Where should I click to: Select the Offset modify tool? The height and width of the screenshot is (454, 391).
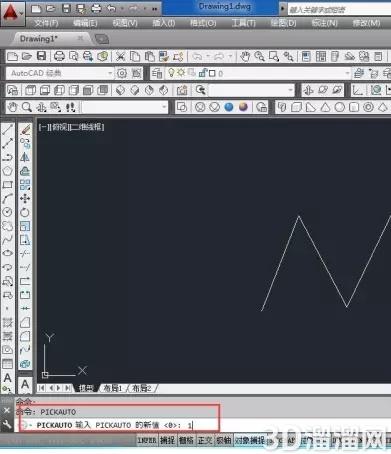pyautogui.click(x=25, y=171)
